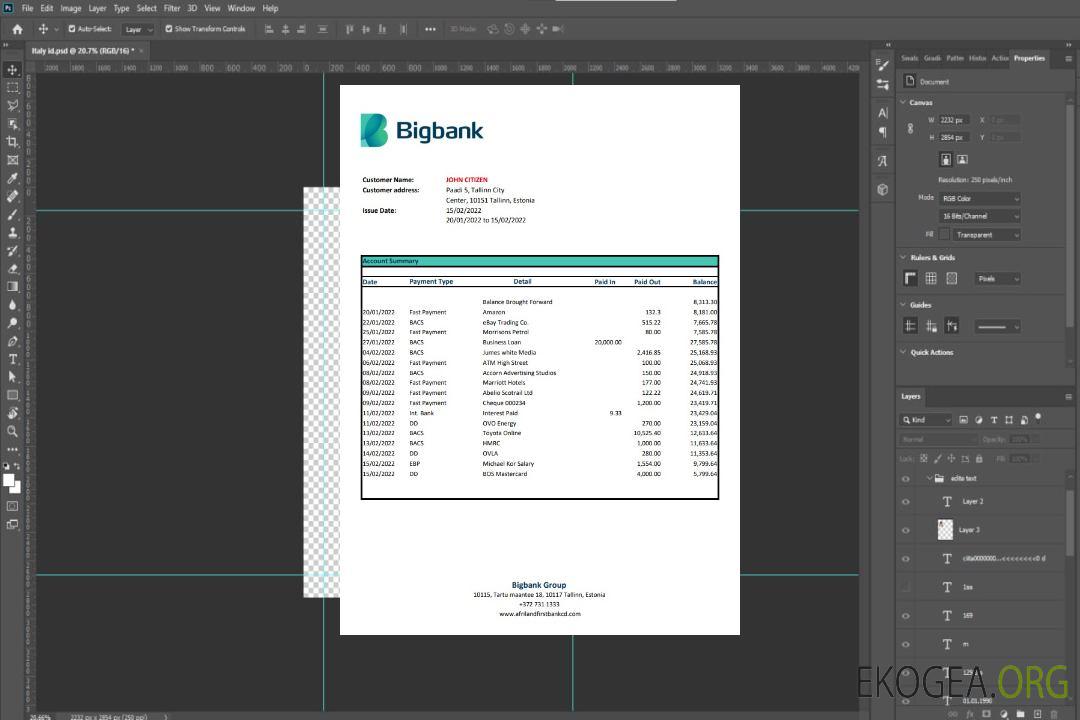The image size is (1080, 720).
Task: Toggle rulers icon in Rulers & Grids
Action: (911, 278)
